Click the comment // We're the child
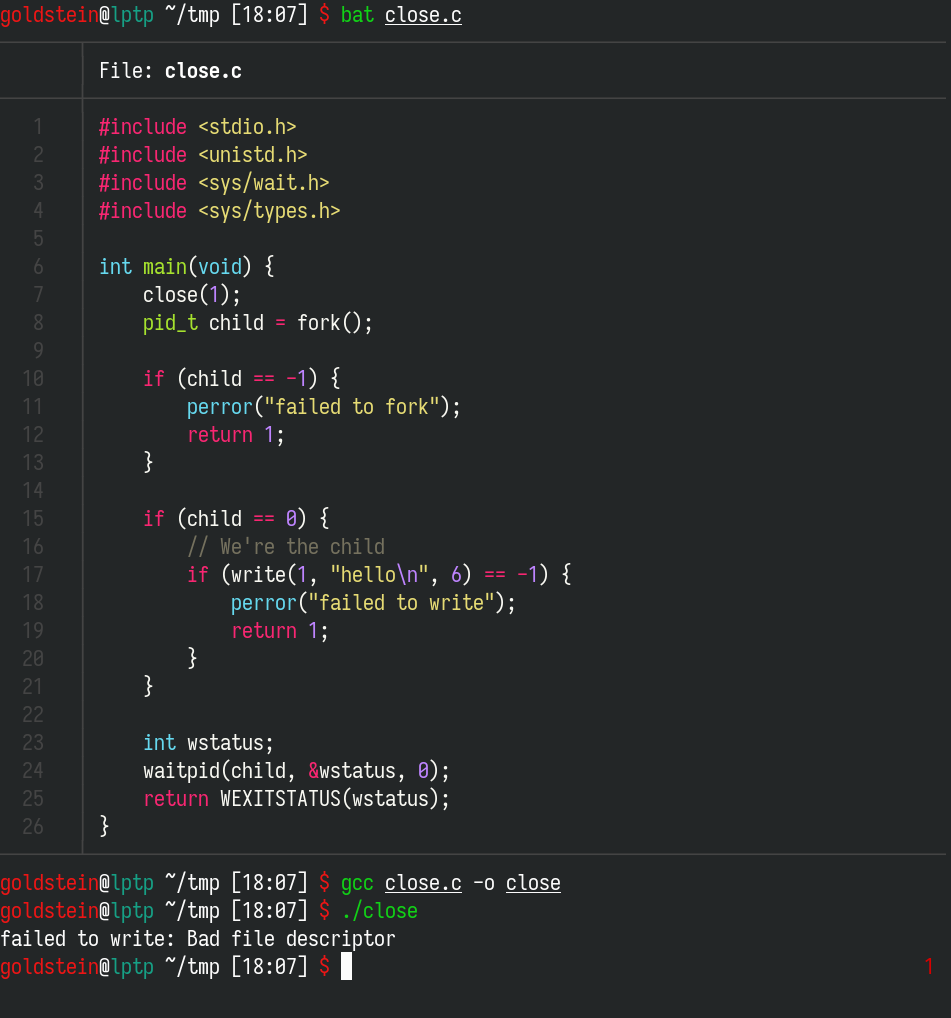The width and height of the screenshot is (951, 1018). tap(286, 546)
